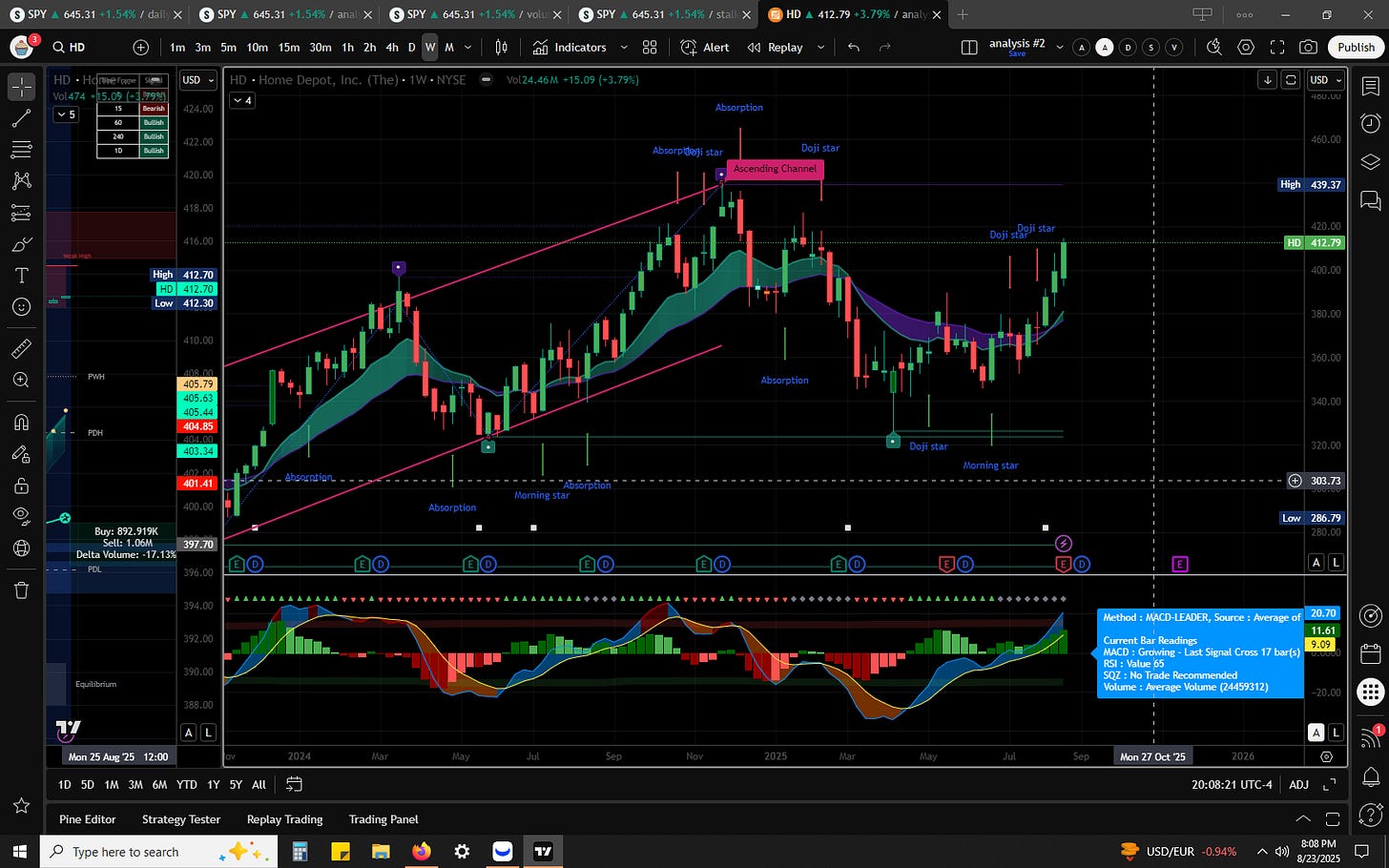Expand the Replay options dropdown

click(820, 47)
